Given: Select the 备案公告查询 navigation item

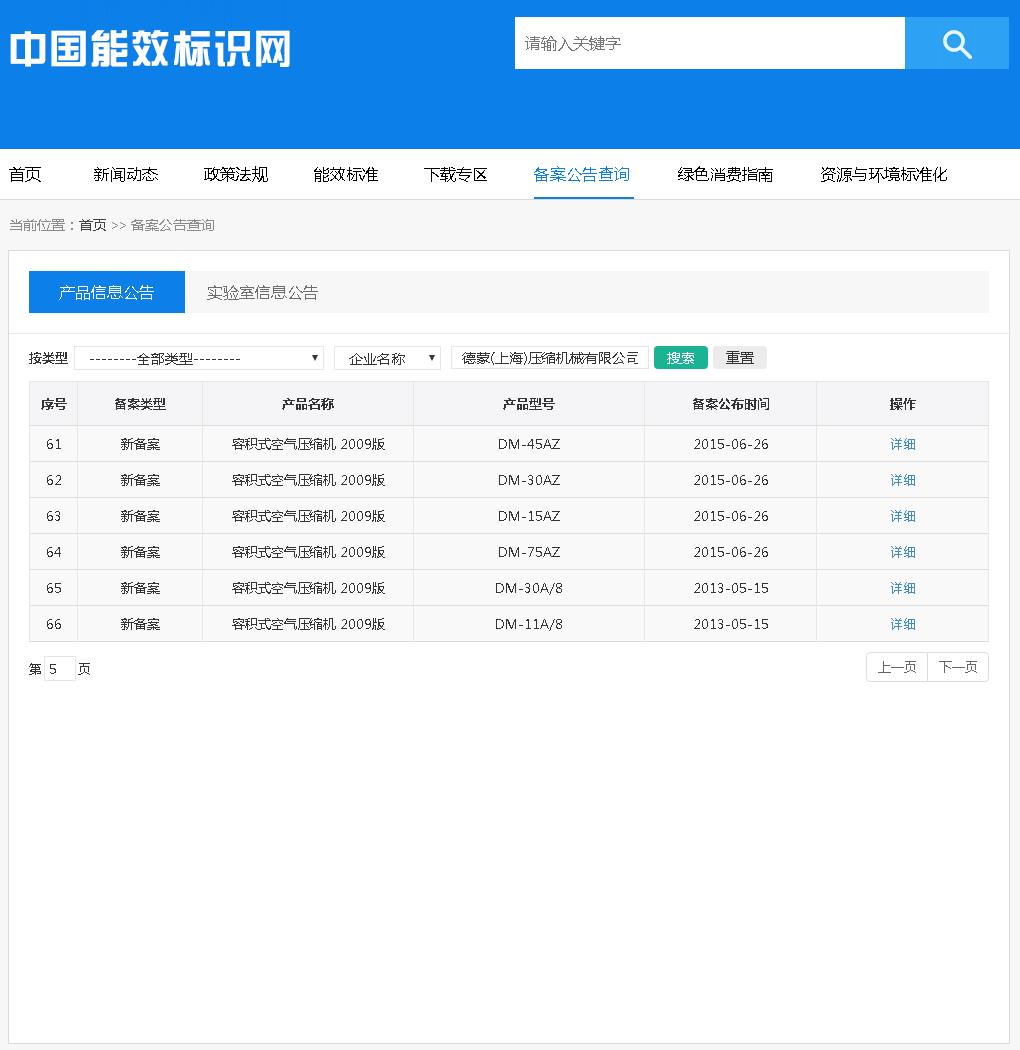Looking at the screenshot, I should (x=582, y=175).
